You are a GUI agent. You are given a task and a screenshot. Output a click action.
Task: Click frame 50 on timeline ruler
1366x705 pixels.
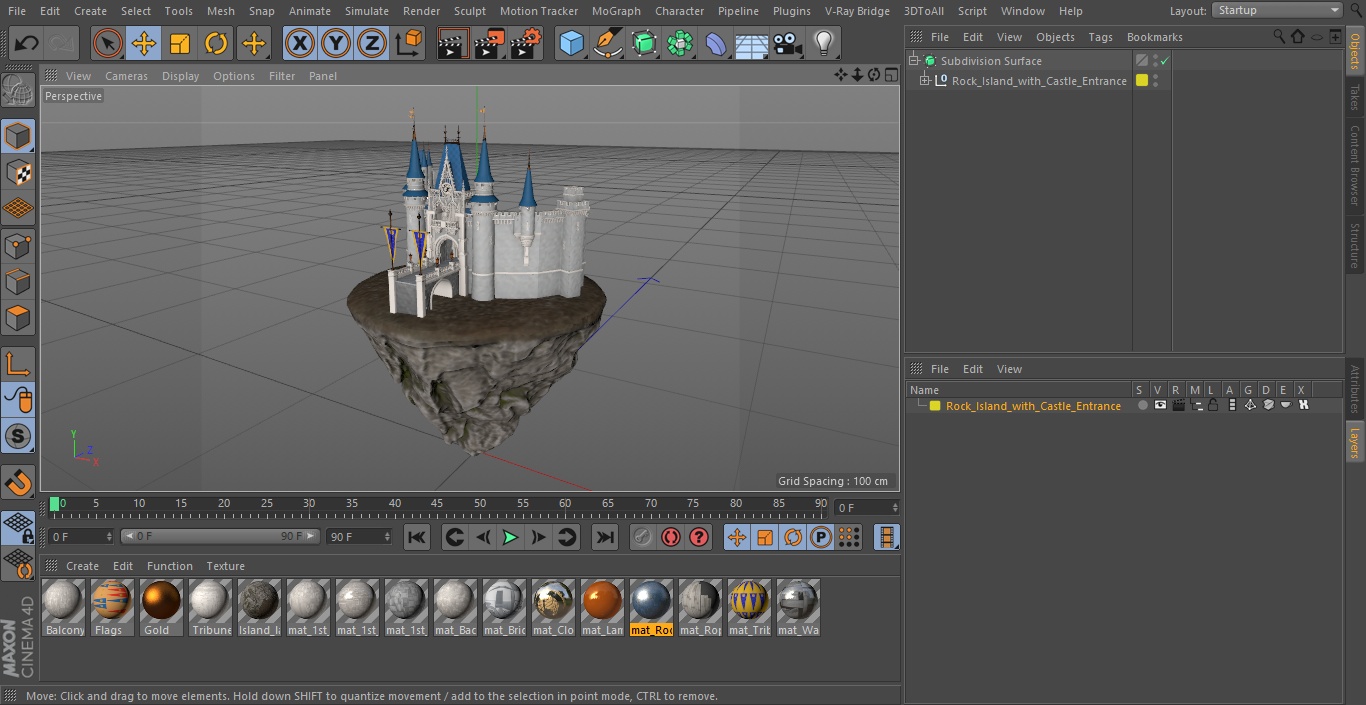coord(480,503)
